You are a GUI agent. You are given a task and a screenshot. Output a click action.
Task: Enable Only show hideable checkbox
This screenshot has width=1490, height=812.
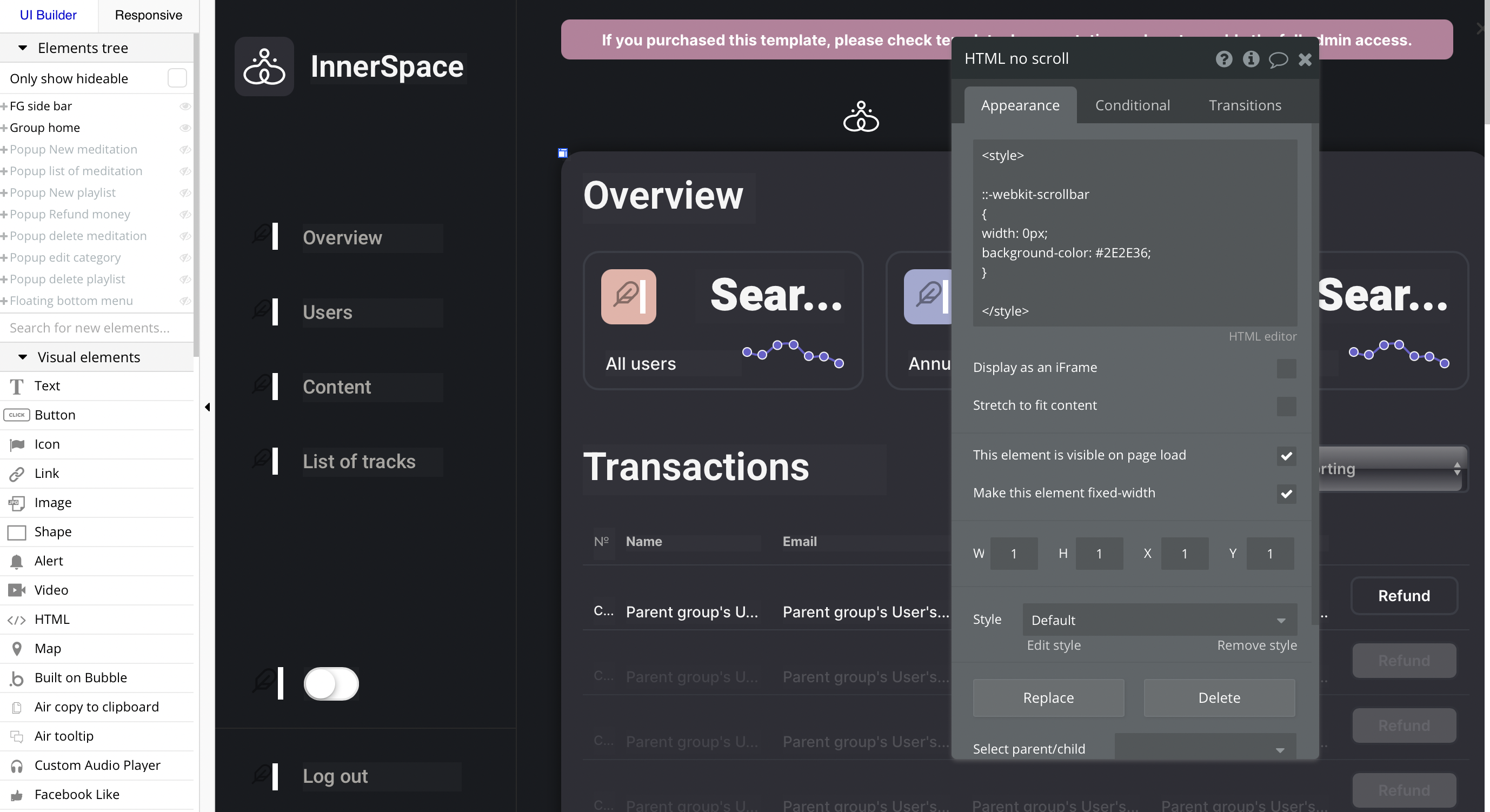[177, 78]
